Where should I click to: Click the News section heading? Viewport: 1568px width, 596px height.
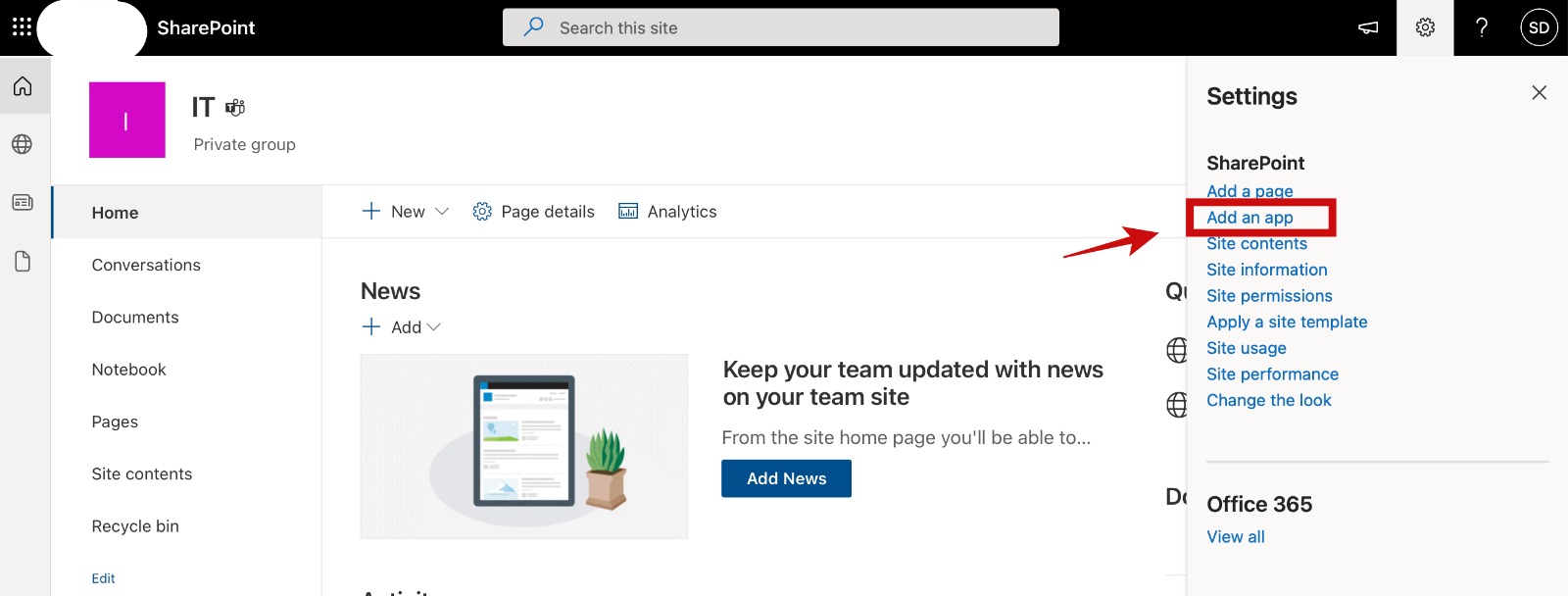tap(390, 291)
